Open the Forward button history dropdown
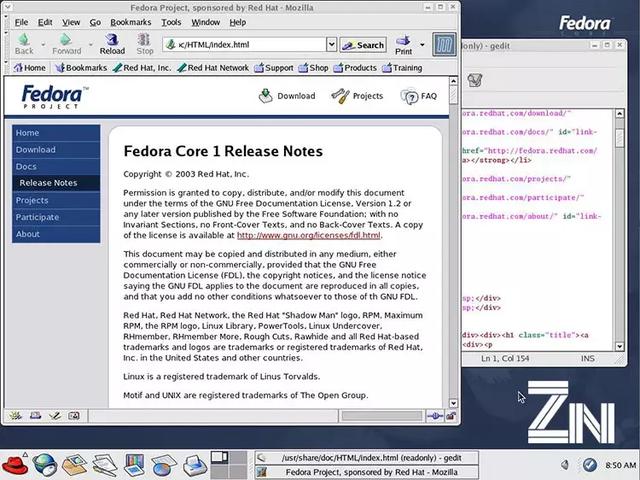The image size is (640, 480). pyautogui.click(x=91, y=44)
